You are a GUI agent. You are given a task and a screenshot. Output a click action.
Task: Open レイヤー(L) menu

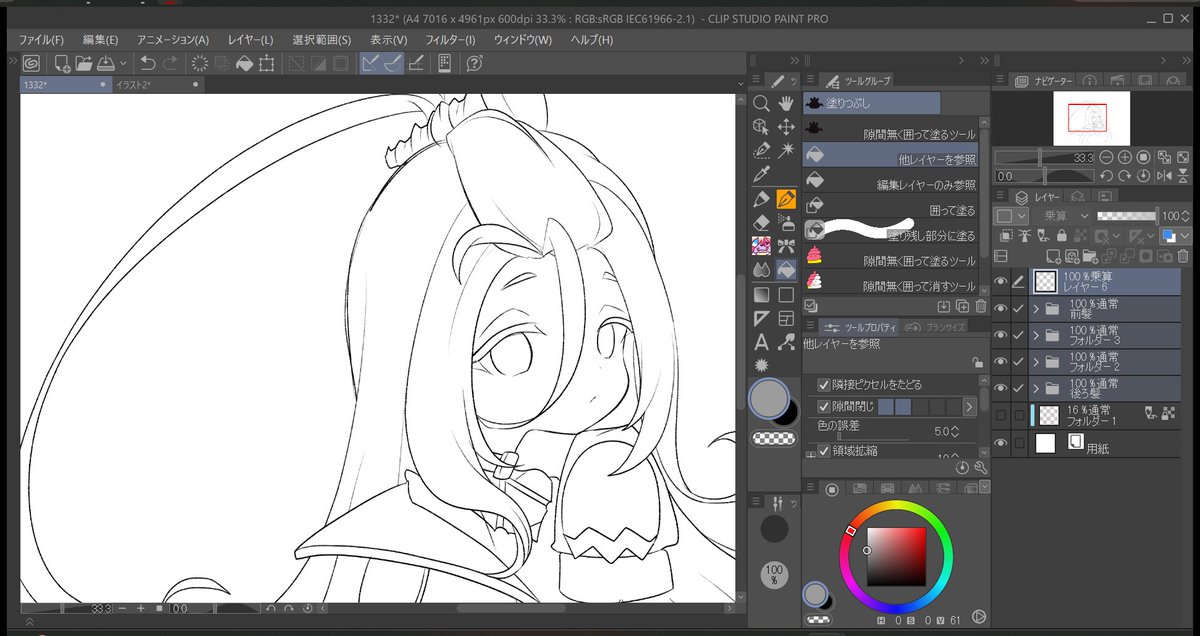coord(250,40)
